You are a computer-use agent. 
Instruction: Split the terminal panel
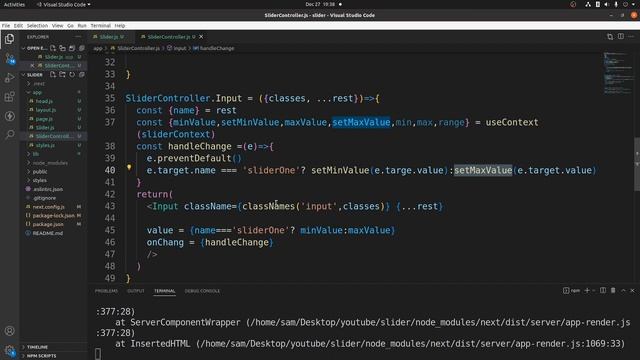(x=603, y=291)
